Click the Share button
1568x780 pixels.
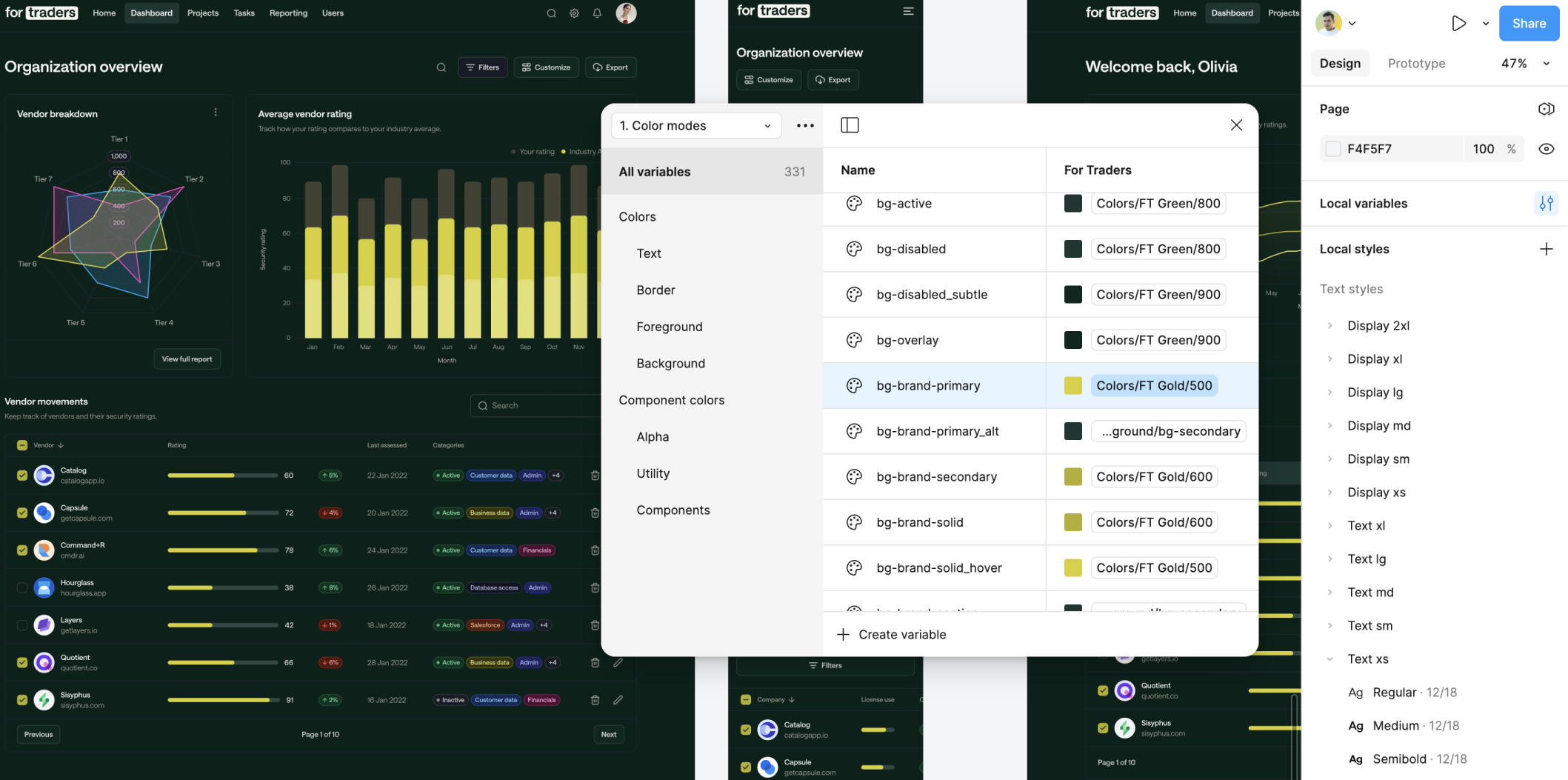[x=1529, y=24]
